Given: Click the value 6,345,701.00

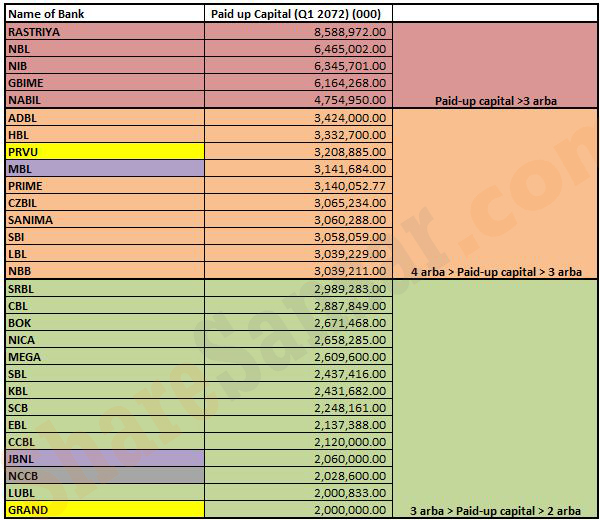Looking at the screenshot, I should pyautogui.click(x=350, y=66).
